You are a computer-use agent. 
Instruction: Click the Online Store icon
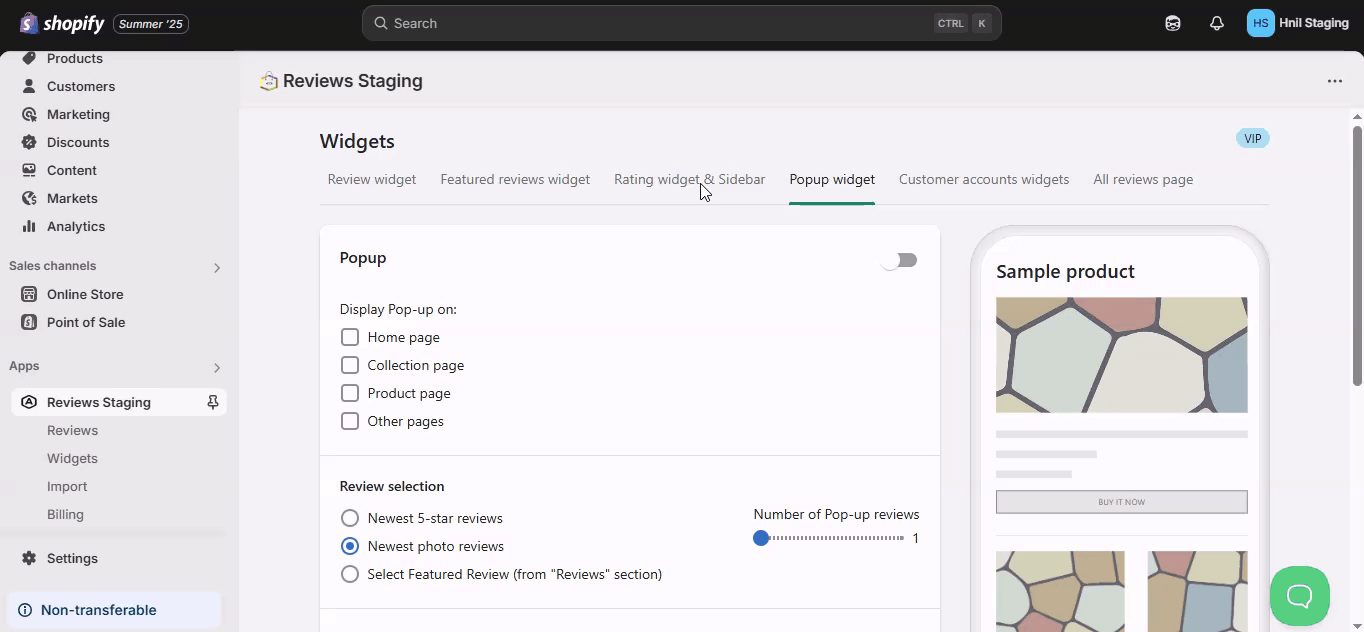pyautogui.click(x=29, y=294)
